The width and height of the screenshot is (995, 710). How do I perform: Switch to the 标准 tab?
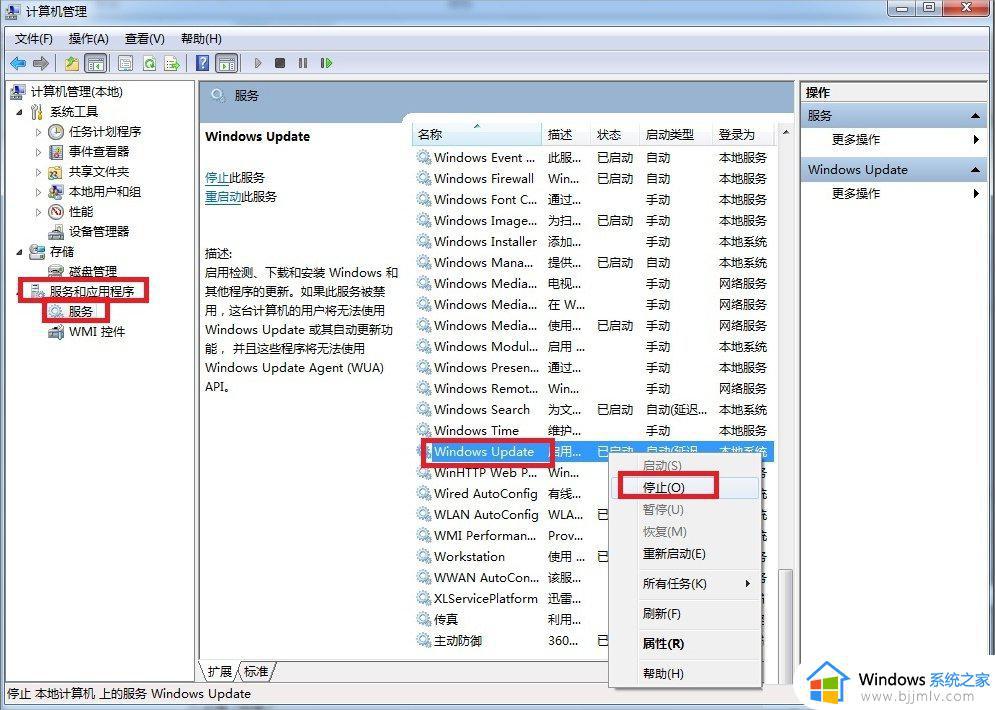click(x=256, y=671)
